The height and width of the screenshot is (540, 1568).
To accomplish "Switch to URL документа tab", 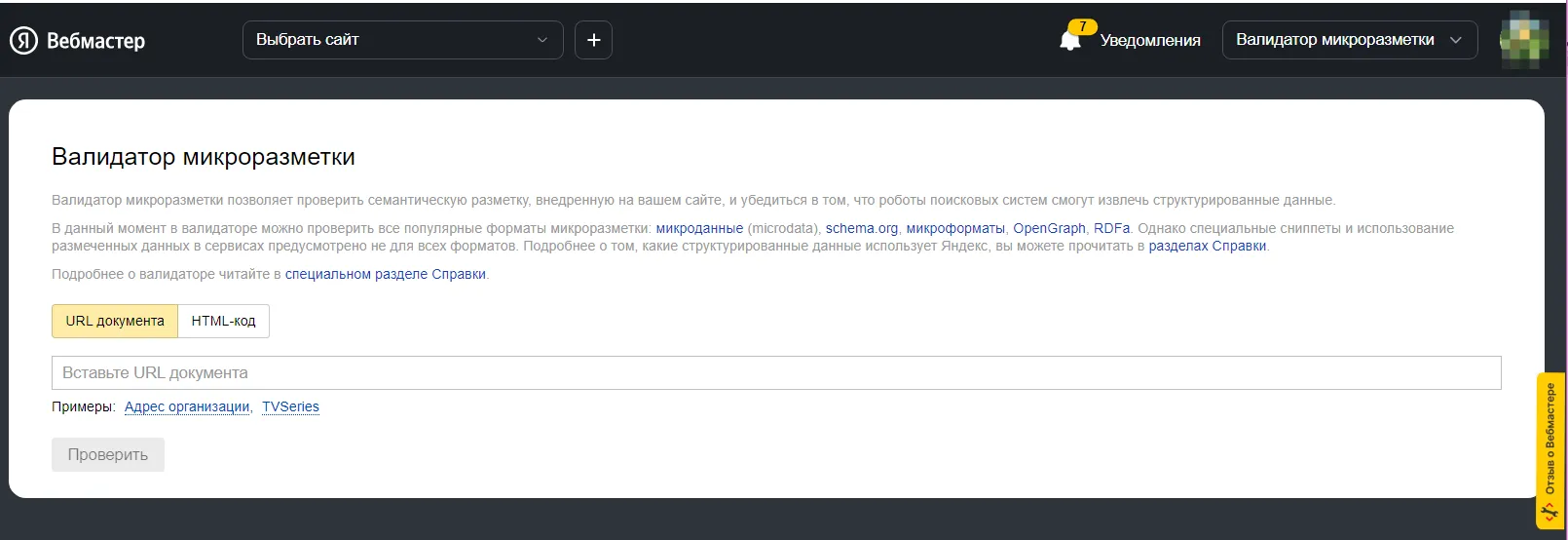I will click(115, 321).
